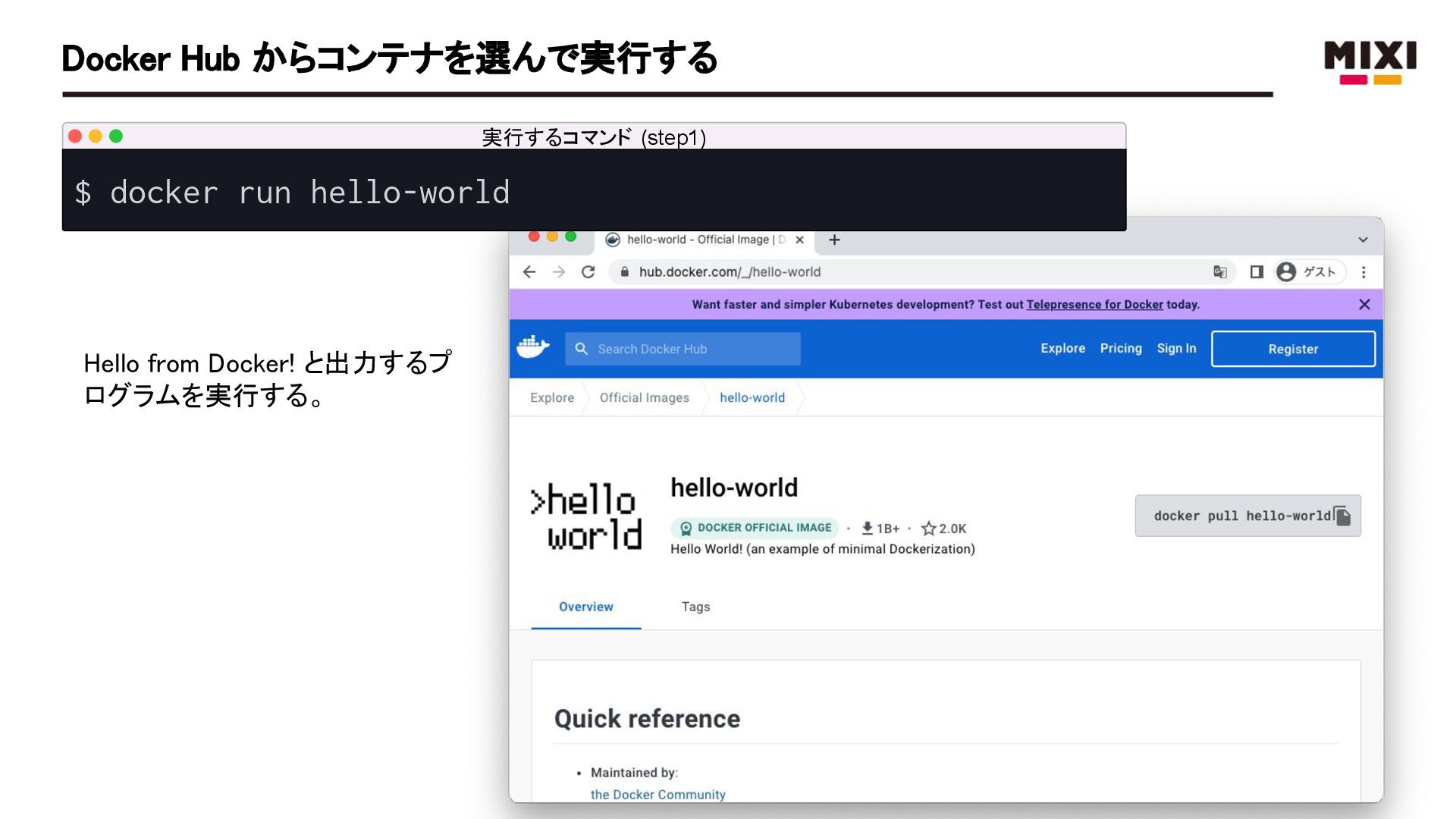This screenshot has width=1456, height=819.
Task: Click the download count icon 1B+
Action: [x=867, y=529]
